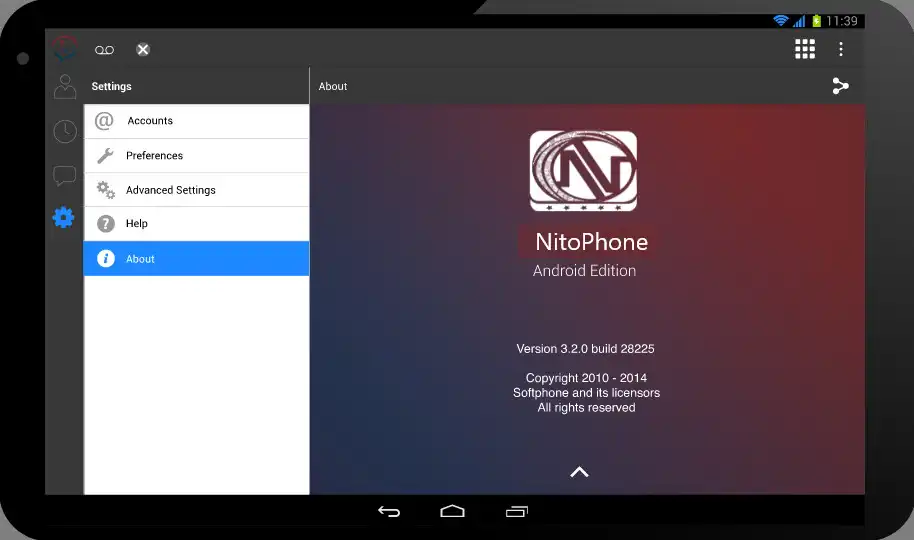Click the question mark icon beside Help
This screenshot has height=540, width=914.
click(x=106, y=224)
